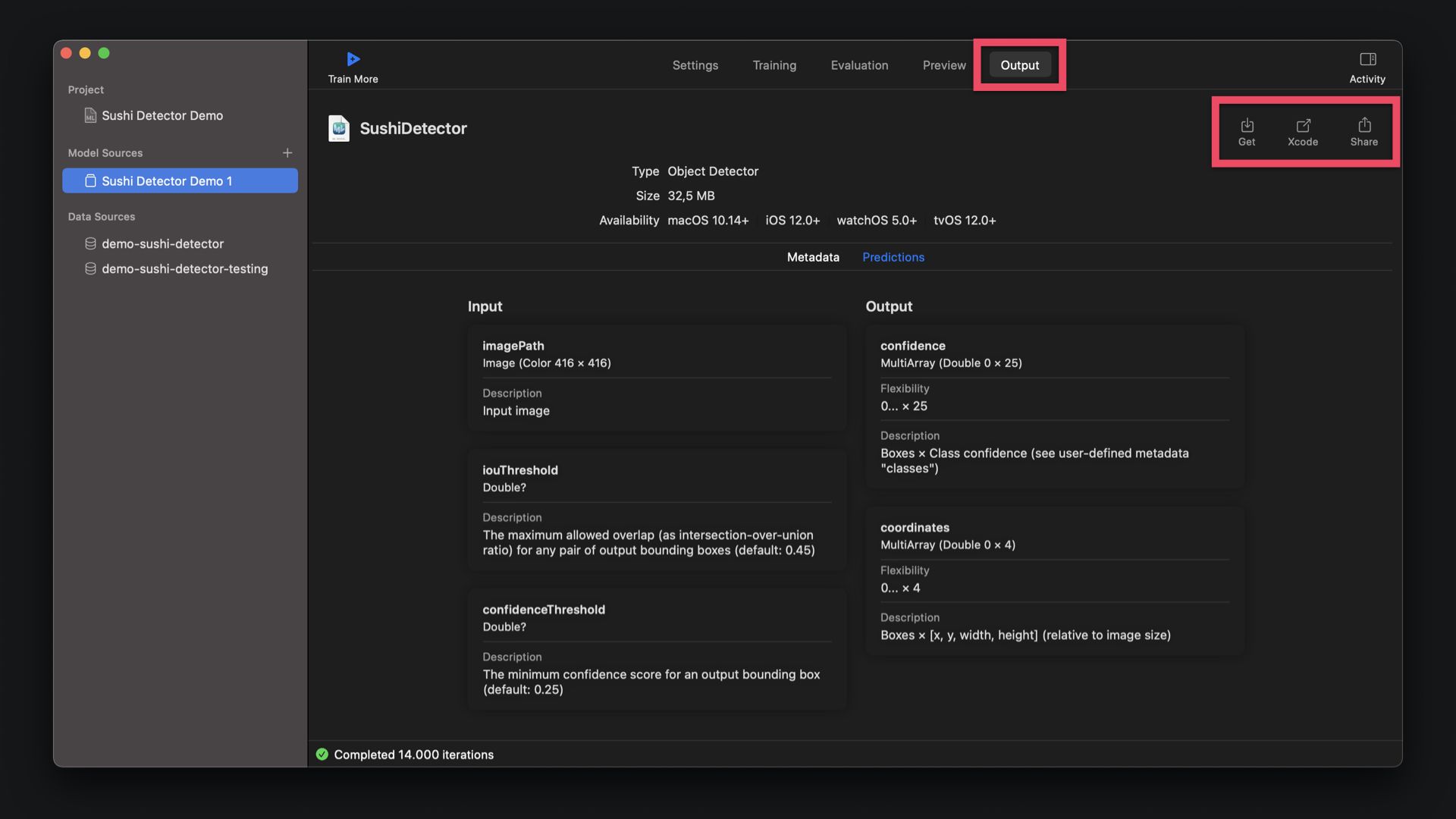Select Sushi Detector Demo project item
This screenshot has width=1456, height=819.
point(162,115)
